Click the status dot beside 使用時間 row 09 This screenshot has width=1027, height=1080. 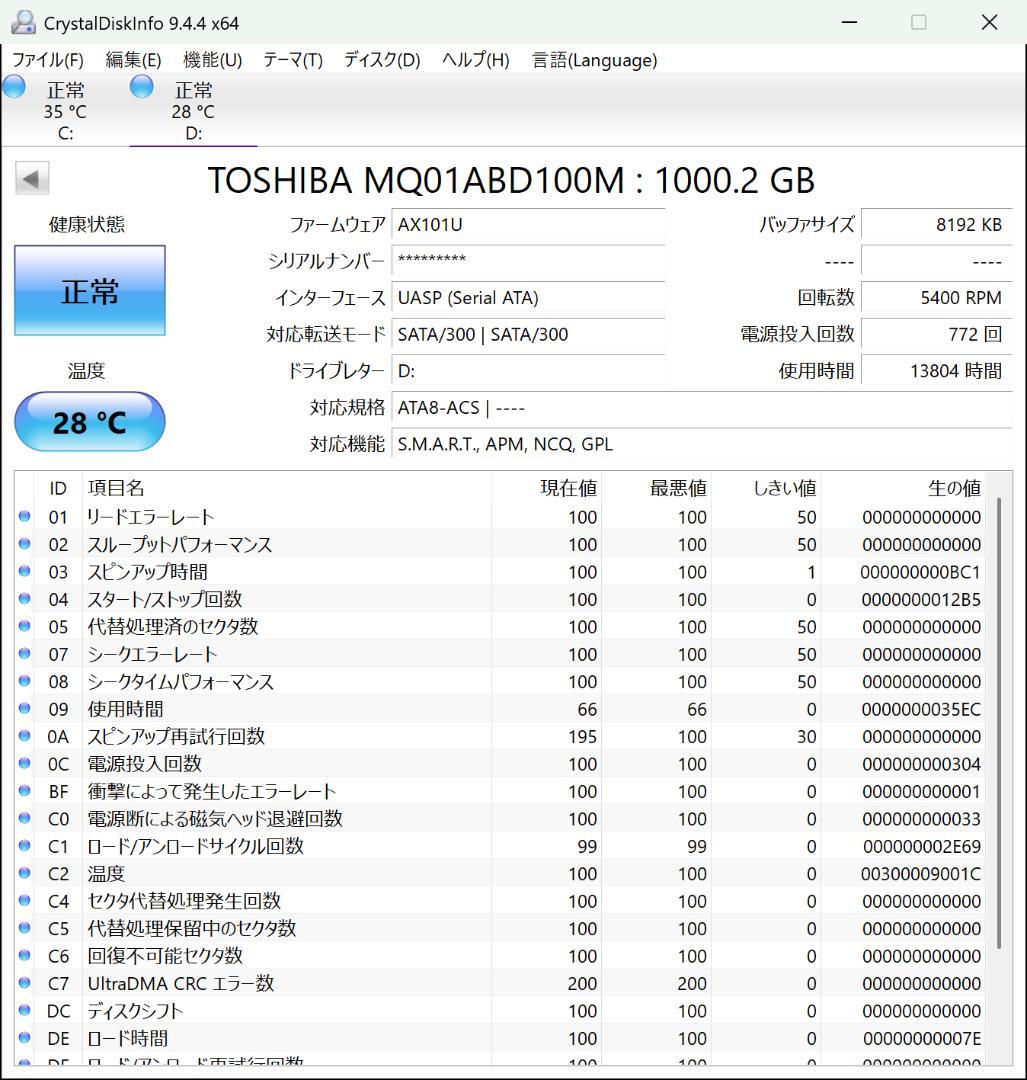click(25, 709)
